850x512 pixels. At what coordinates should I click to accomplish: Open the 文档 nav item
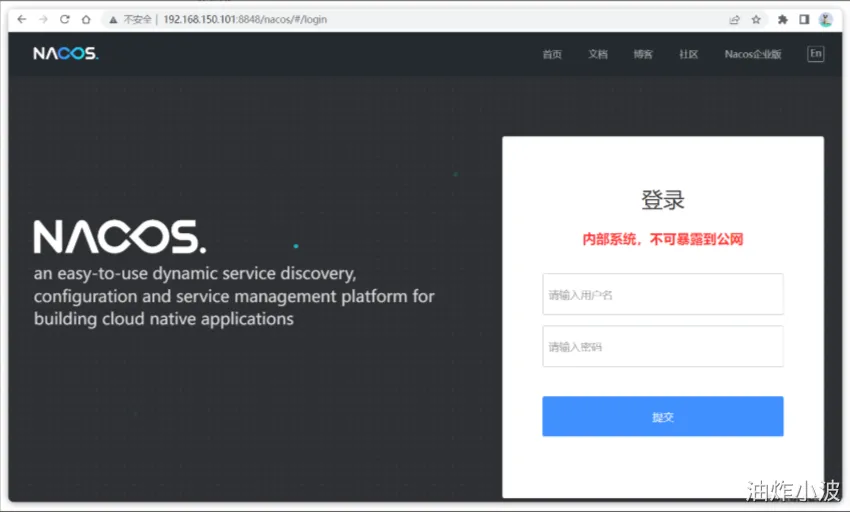pyautogui.click(x=598, y=54)
